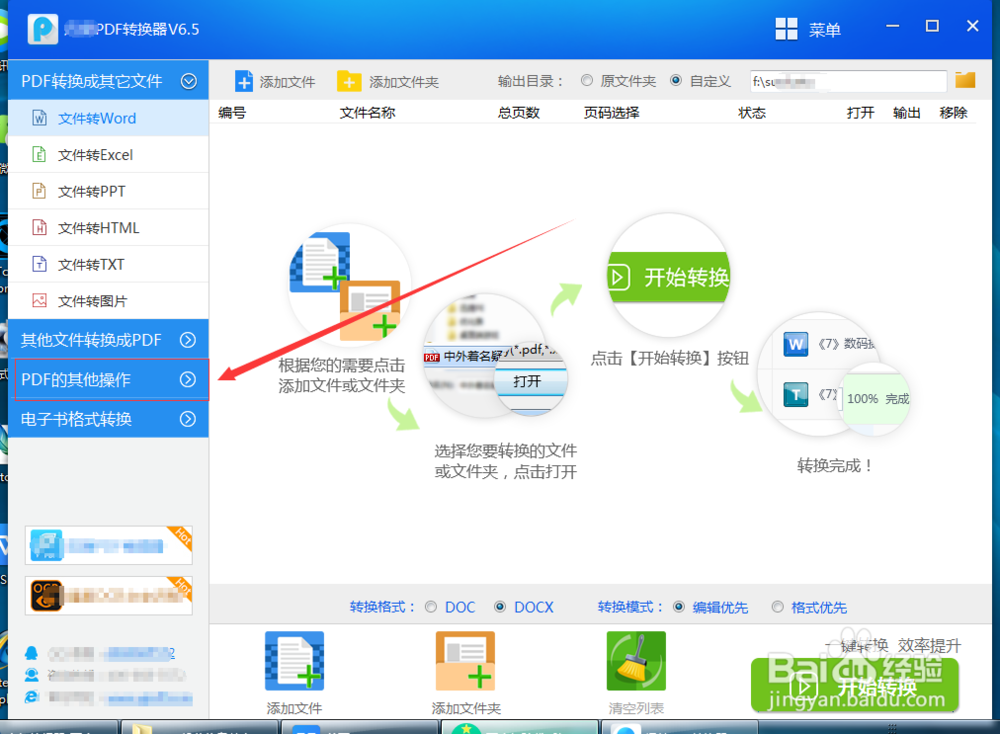1000x734 pixels.
Task: Click the image icon beside 文件转图片
Action: [x=40, y=300]
